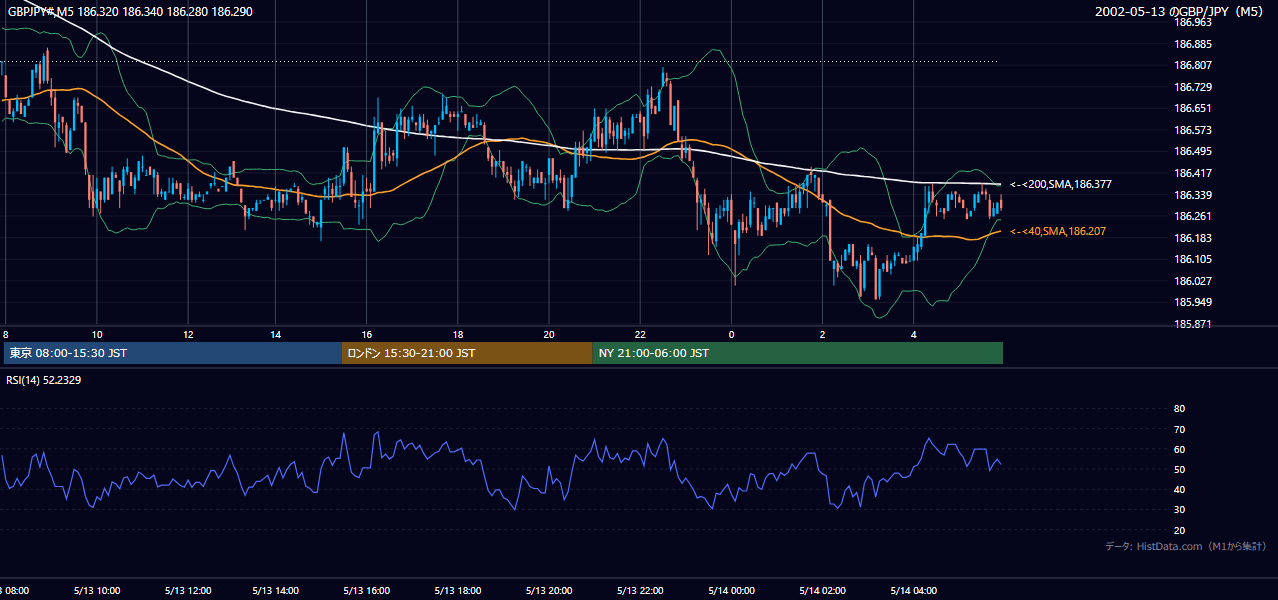This screenshot has width=1278, height=600.
Task: Click the RSI 70 level label
Action: point(1179,429)
